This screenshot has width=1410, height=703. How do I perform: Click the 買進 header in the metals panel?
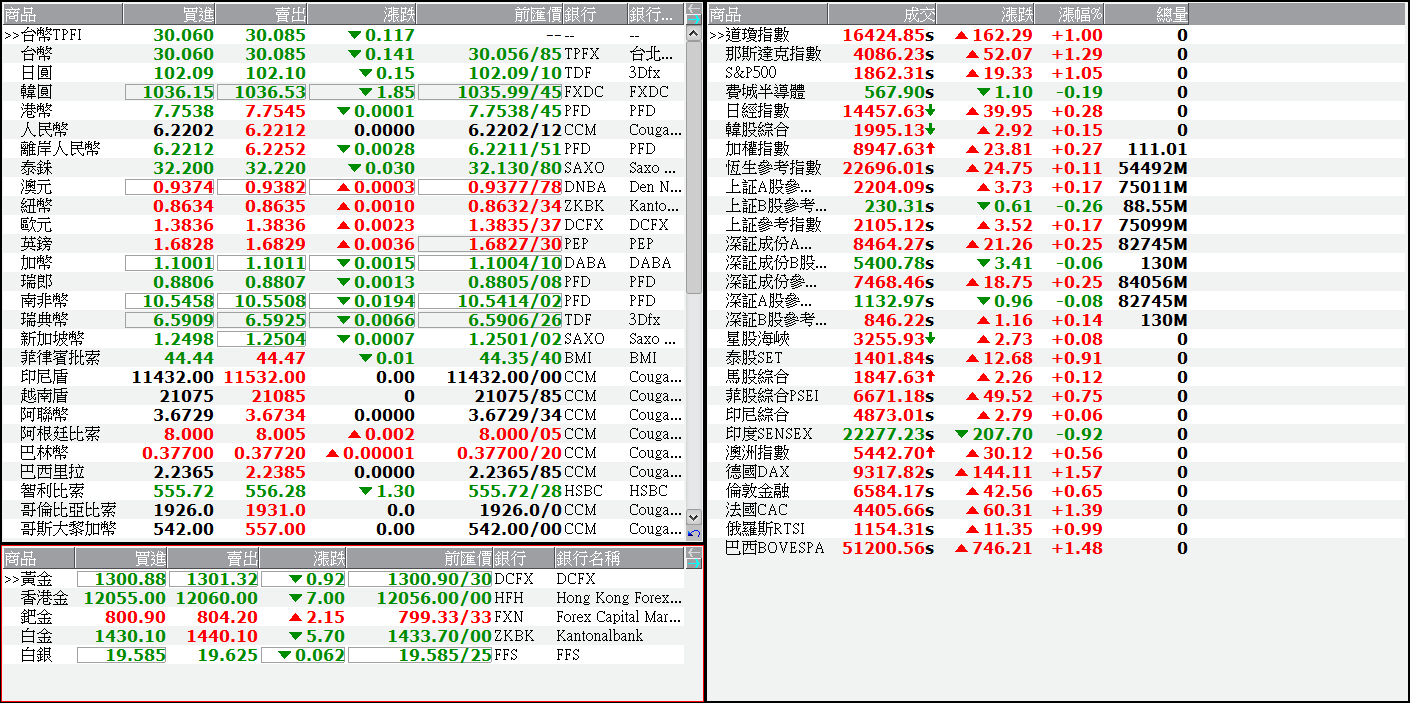point(121,558)
